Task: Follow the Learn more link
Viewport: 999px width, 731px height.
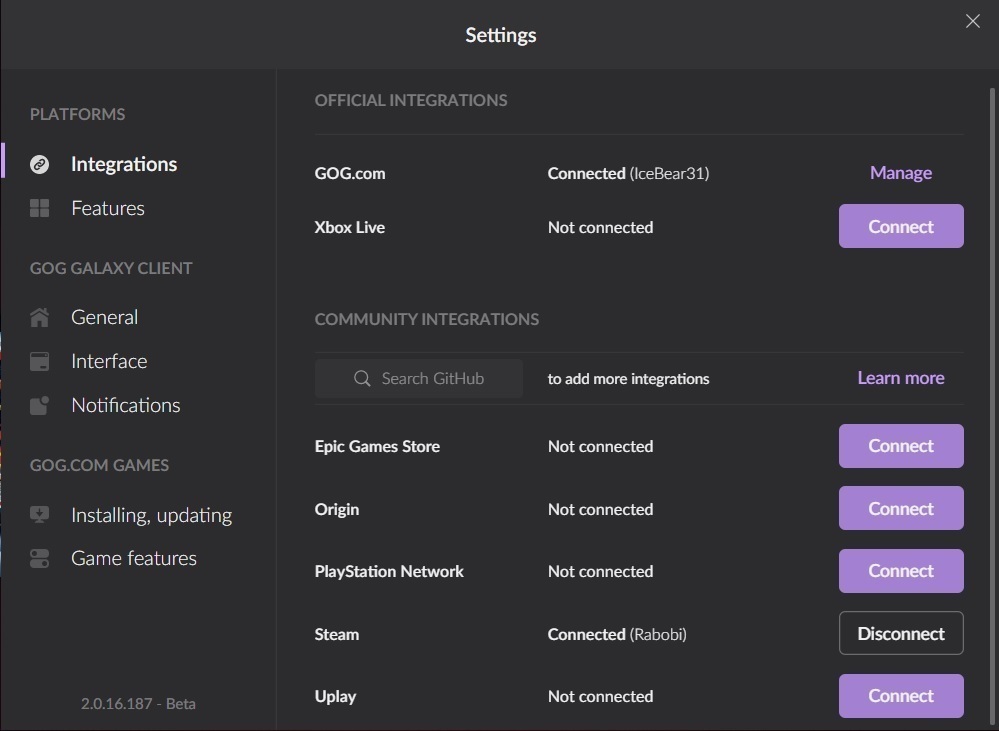Action: (x=900, y=378)
